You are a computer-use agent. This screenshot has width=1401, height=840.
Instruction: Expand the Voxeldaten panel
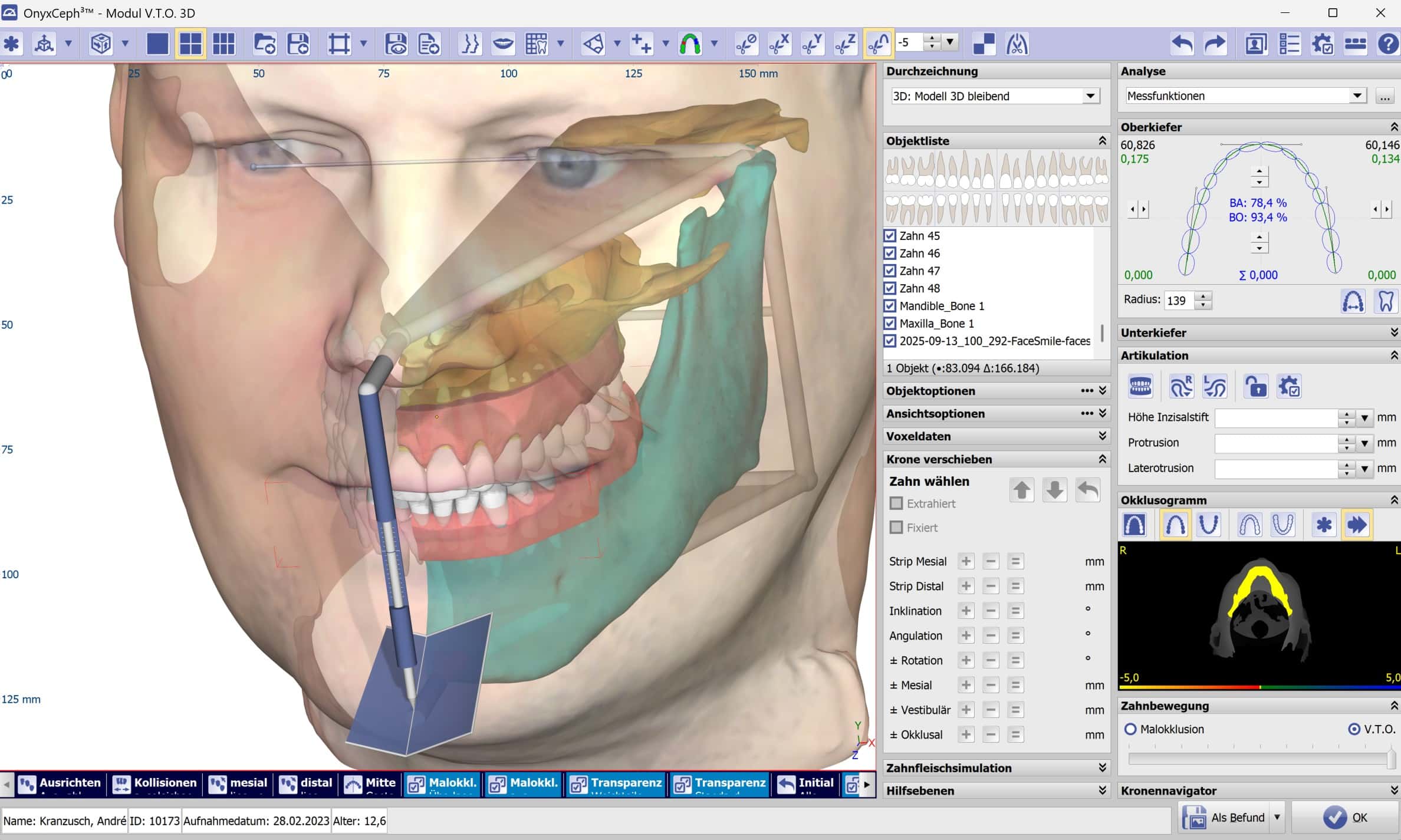coord(1102,436)
